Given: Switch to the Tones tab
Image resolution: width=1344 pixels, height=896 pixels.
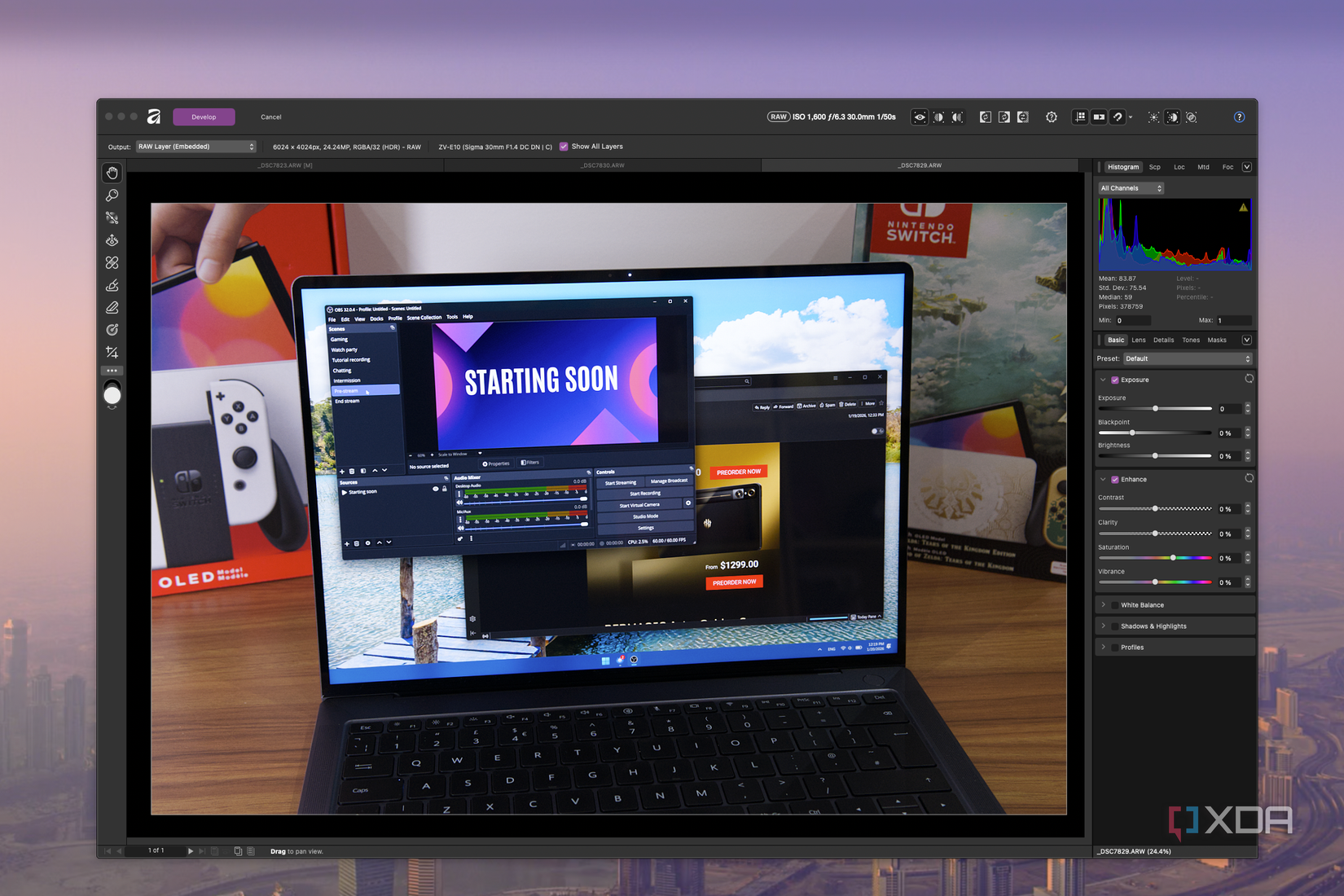Looking at the screenshot, I should point(1191,340).
